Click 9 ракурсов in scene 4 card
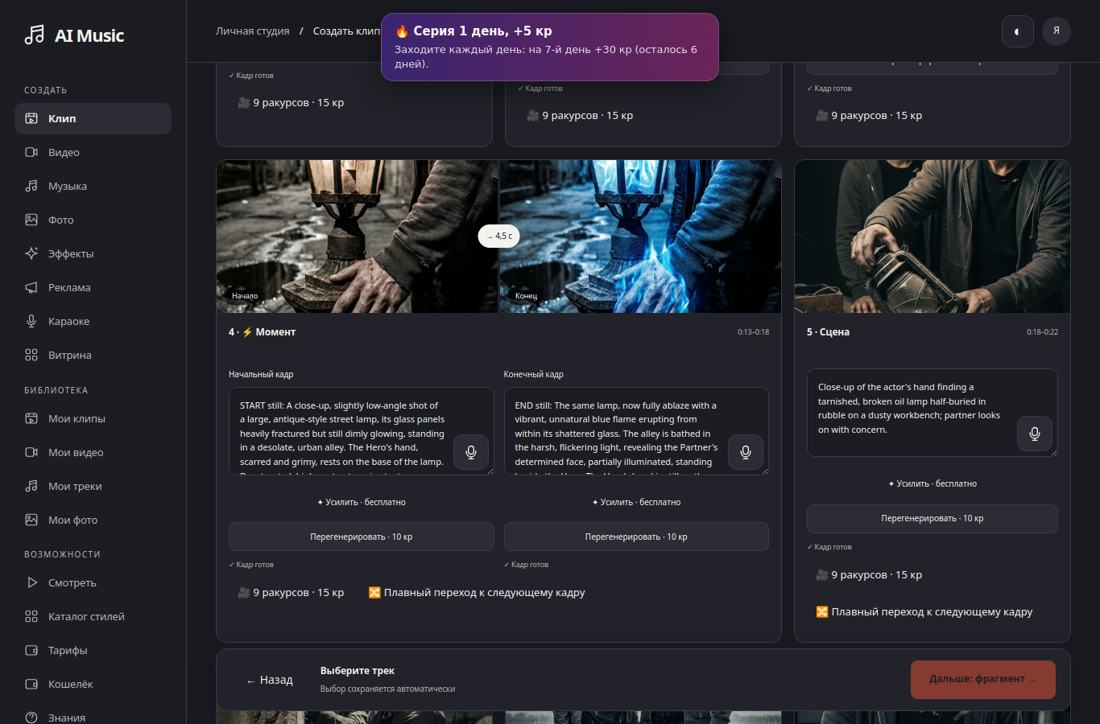1100x724 pixels. (x=291, y=593)
